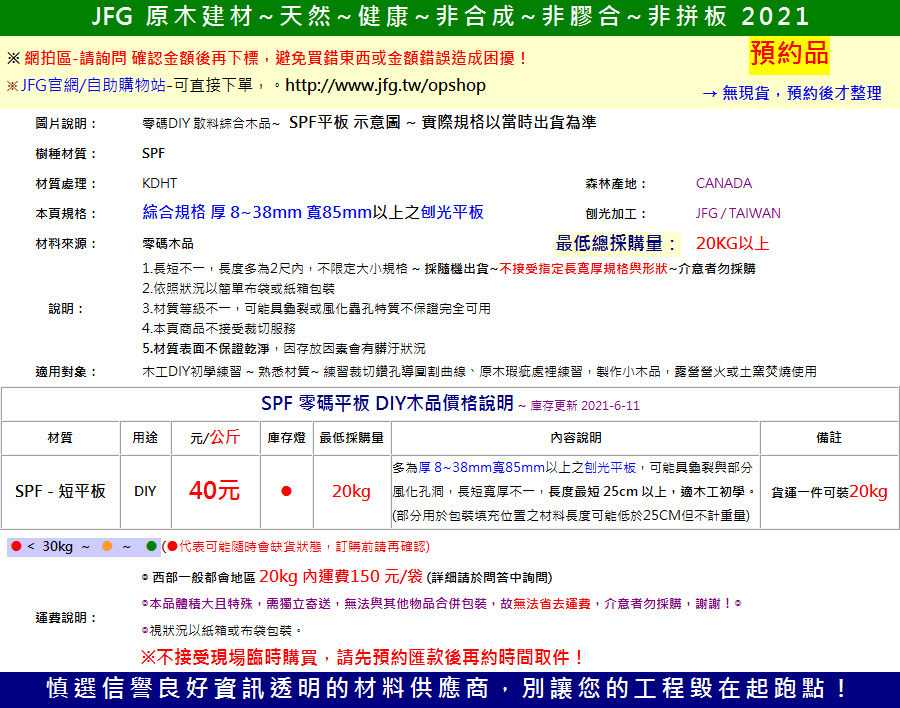The width and height of the screenshot is (900, 708).
Task: Click the blue 綜合規格 厚 8~38mm specification text
Action: click(313, 212)
